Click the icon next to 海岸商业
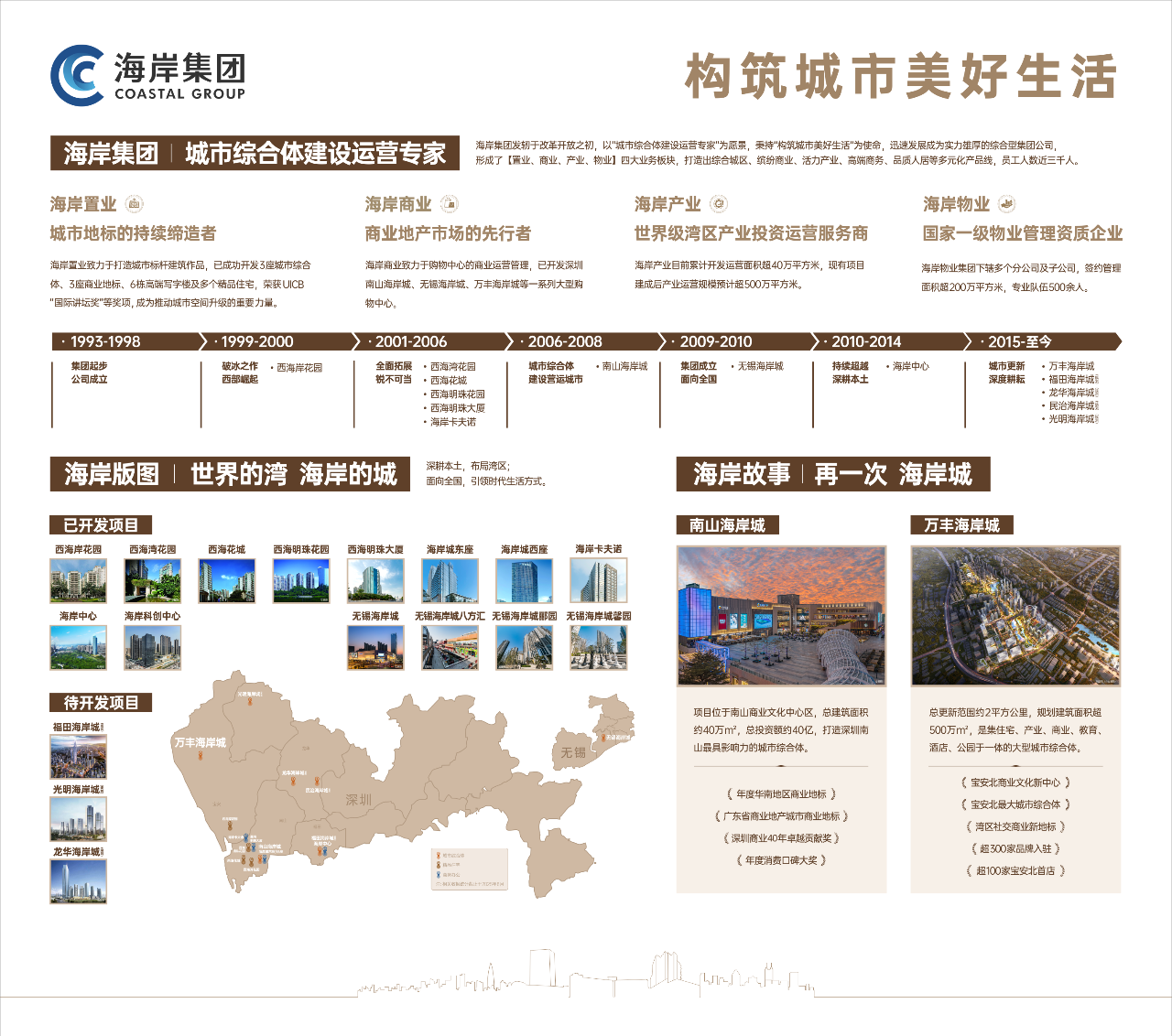This screenshot has width=1172, height=1036. 449,204
